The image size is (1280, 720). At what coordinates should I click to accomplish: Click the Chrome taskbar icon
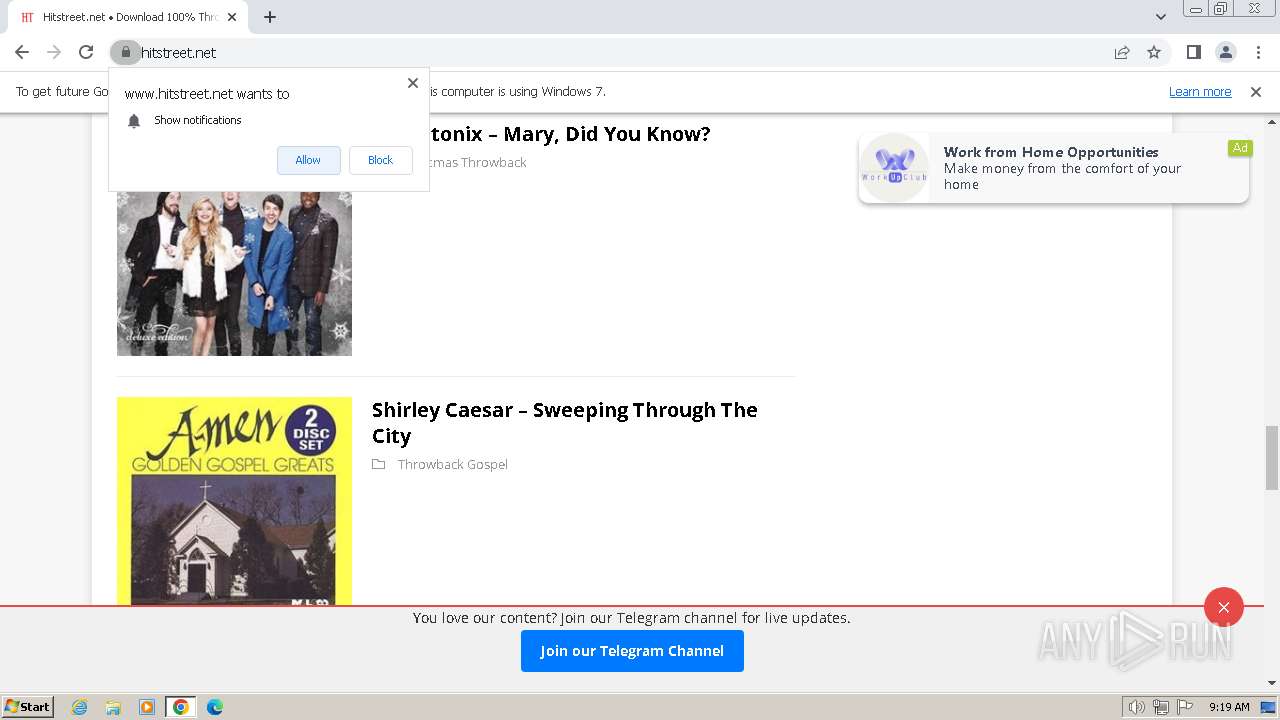[x=181, y=707]
